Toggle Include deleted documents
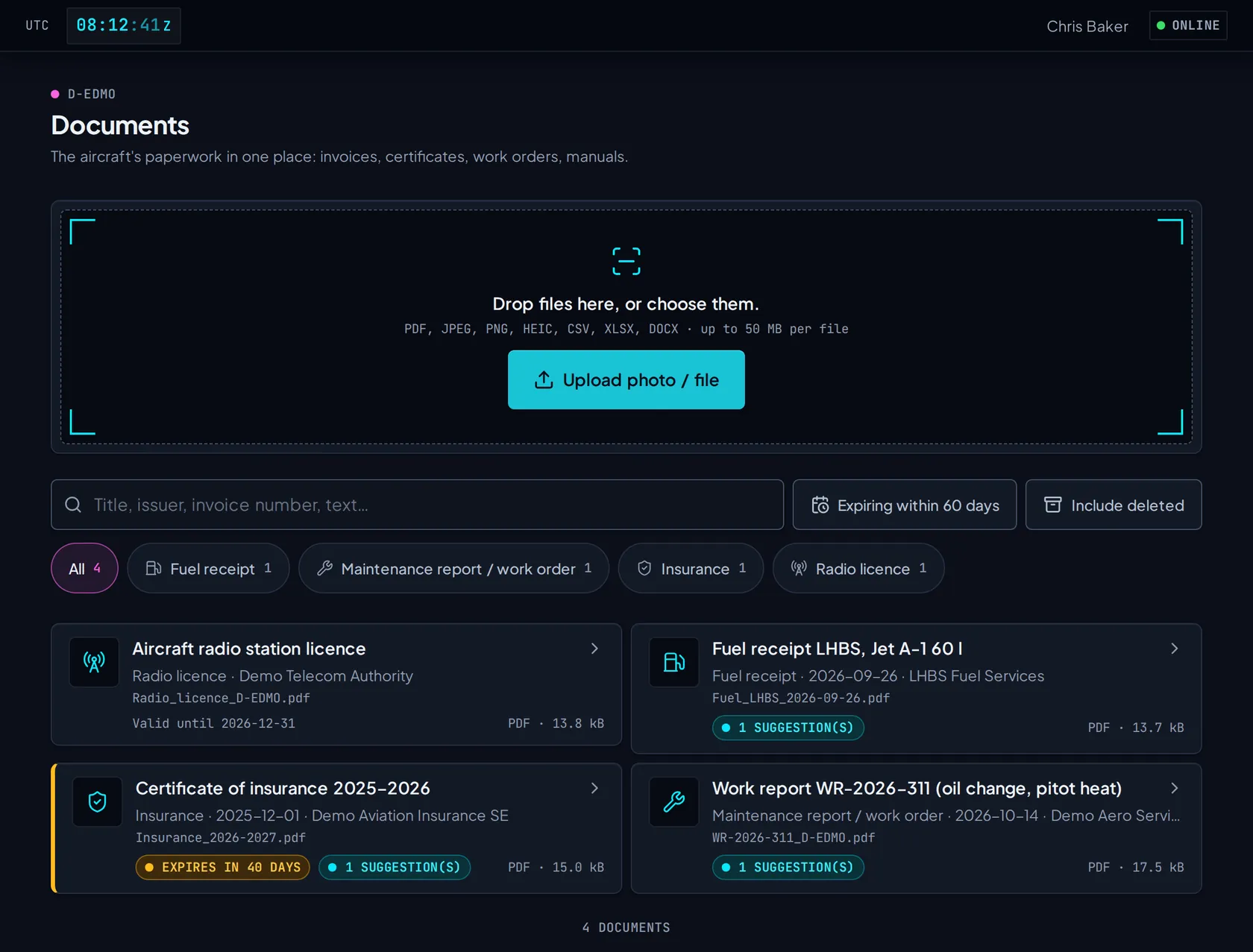The height and width of the screenshot is (952, 1253). pyautogui.click(x=1113, y=505)
